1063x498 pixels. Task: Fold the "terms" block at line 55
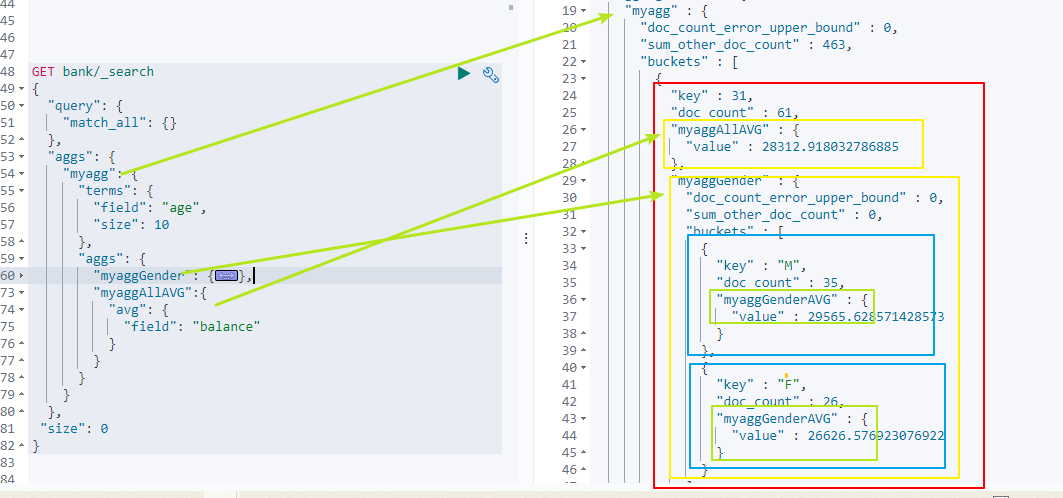(x=23, y=190)
